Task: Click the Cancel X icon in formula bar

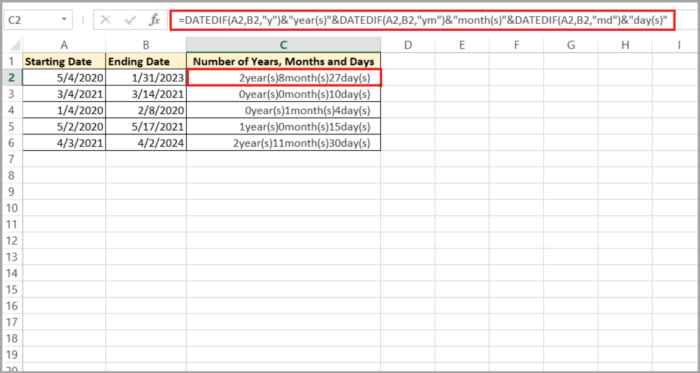Action: 105,20
